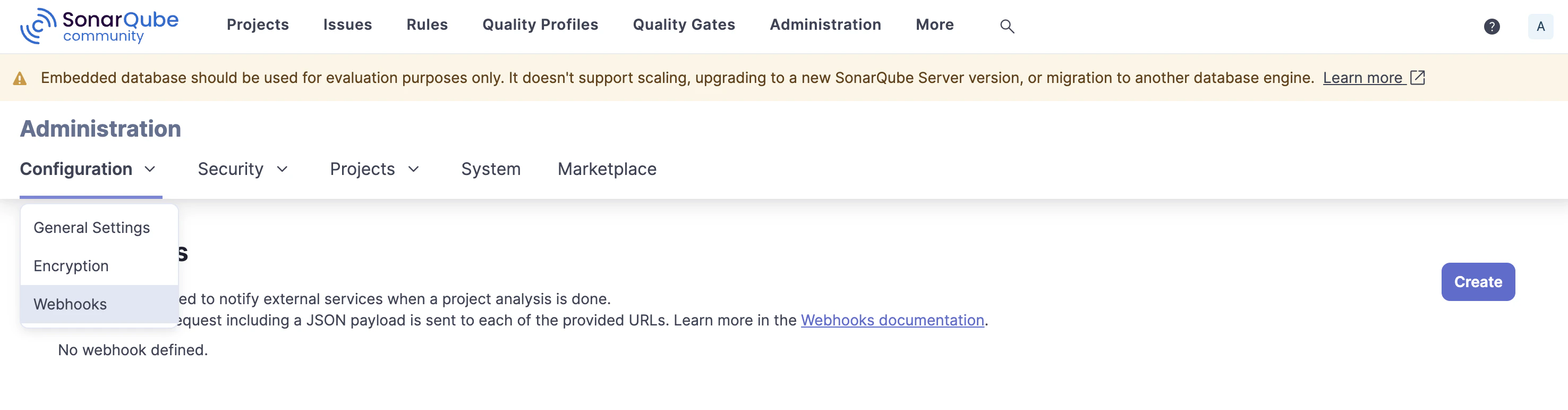The width and height of the screenshot is (1568, 410).
Task: Open Quality Profiles in top navigation
Action: point(540,24)
